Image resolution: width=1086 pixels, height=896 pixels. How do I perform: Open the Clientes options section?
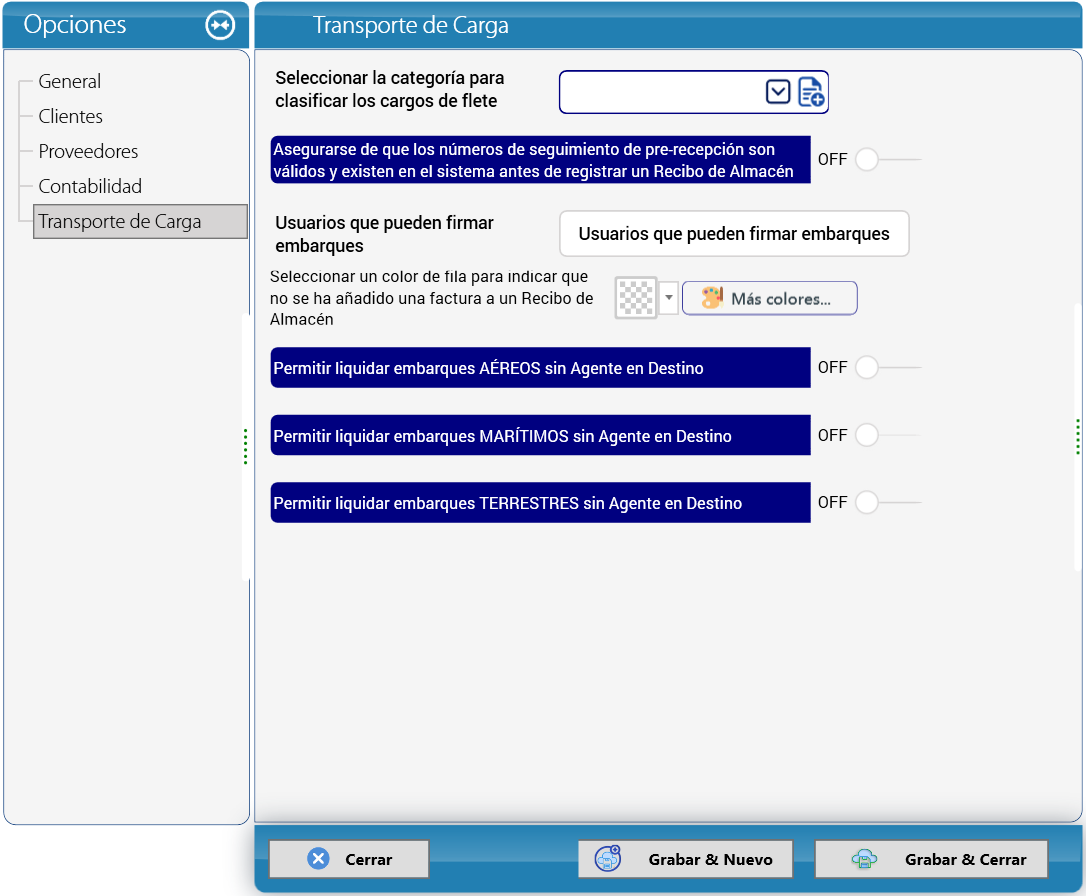point(71,116)
